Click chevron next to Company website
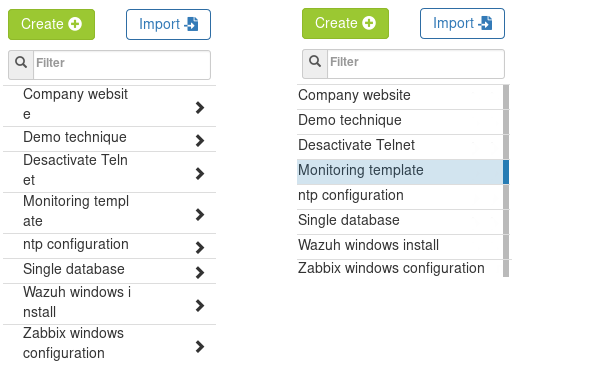The height and width of the screenshot is (371, 600). [x=199, y=107]
